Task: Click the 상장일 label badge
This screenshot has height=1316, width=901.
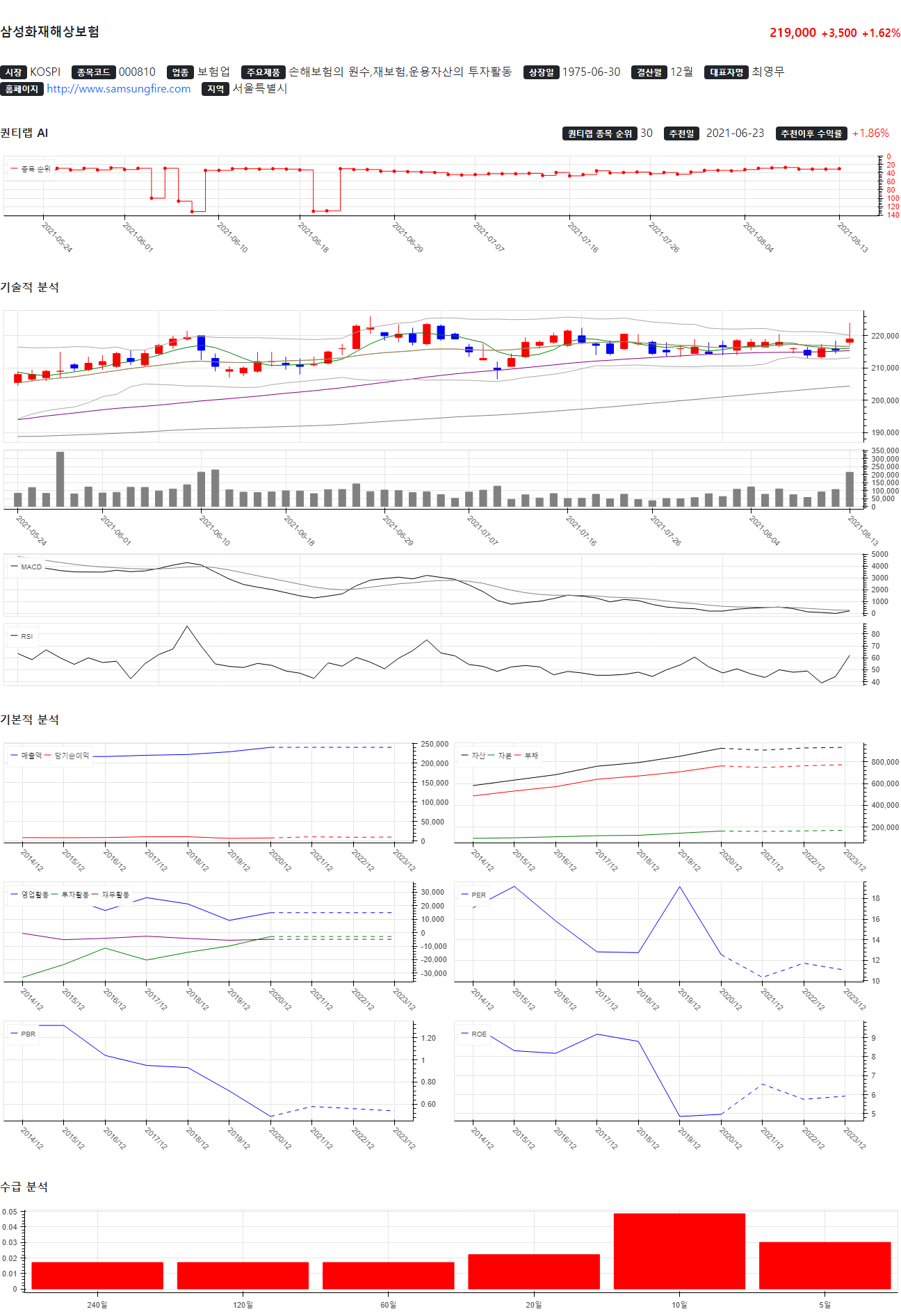Action: (541, 72)
